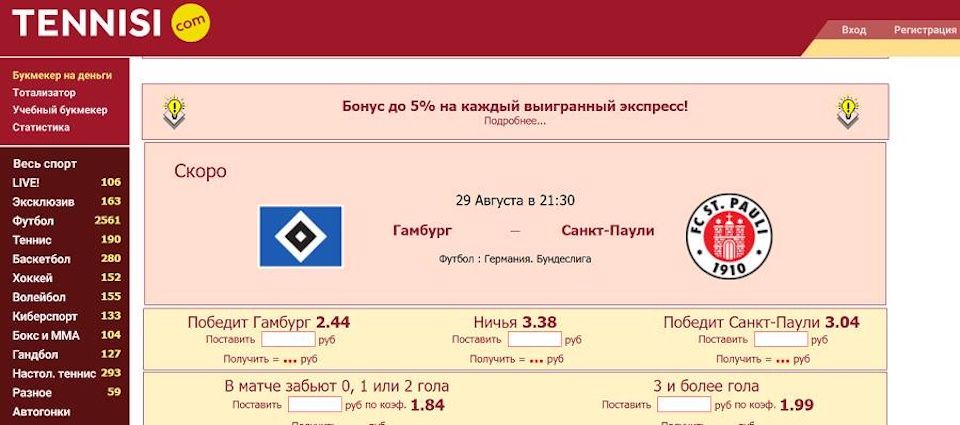Open the Вход login tab
960x425 pixels.
pyautogui.click(x=853, y=30)
